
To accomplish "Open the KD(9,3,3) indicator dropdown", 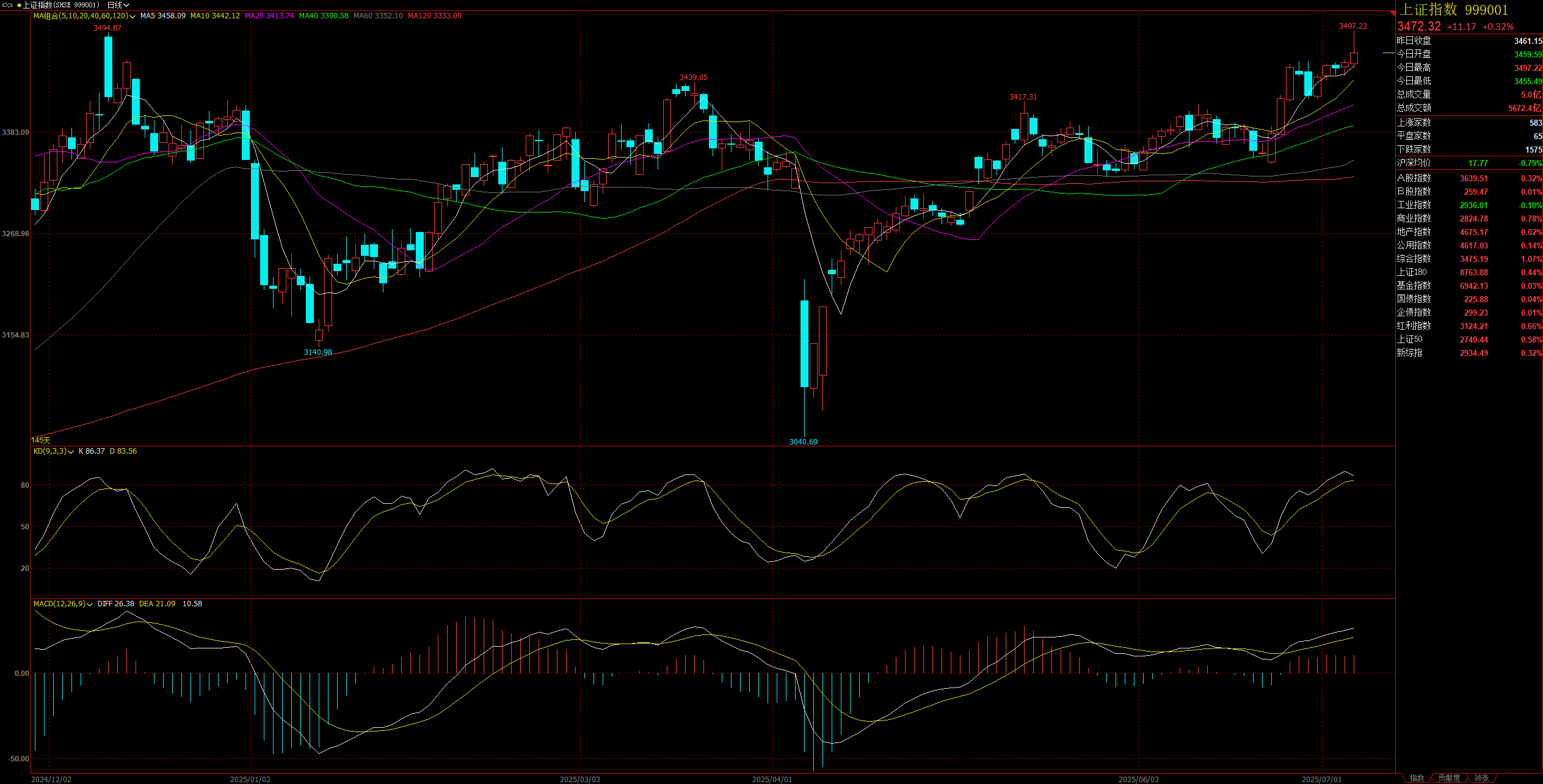I will pyautogui.click(x=54, y=451).
